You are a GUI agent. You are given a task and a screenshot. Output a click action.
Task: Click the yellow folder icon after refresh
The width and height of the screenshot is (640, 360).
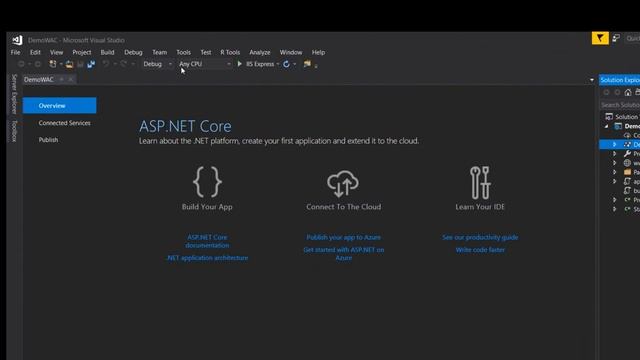click(307, 64)
